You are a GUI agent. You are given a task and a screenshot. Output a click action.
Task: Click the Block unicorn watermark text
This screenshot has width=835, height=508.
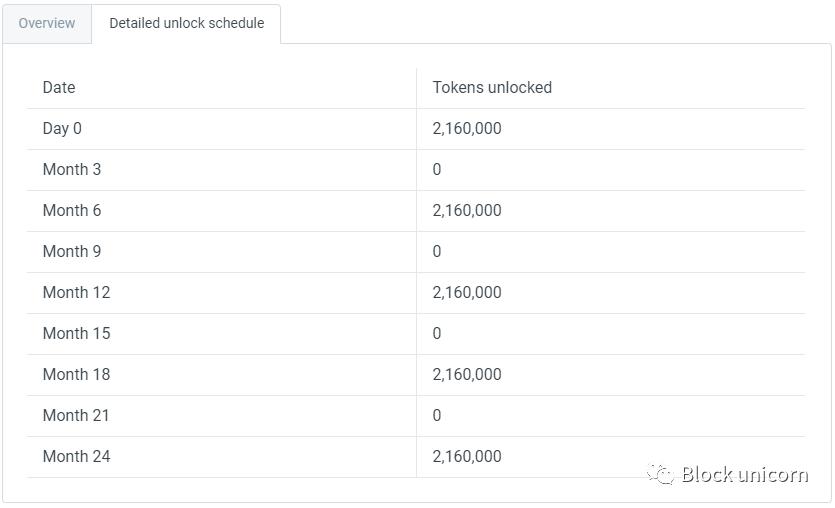744,474
